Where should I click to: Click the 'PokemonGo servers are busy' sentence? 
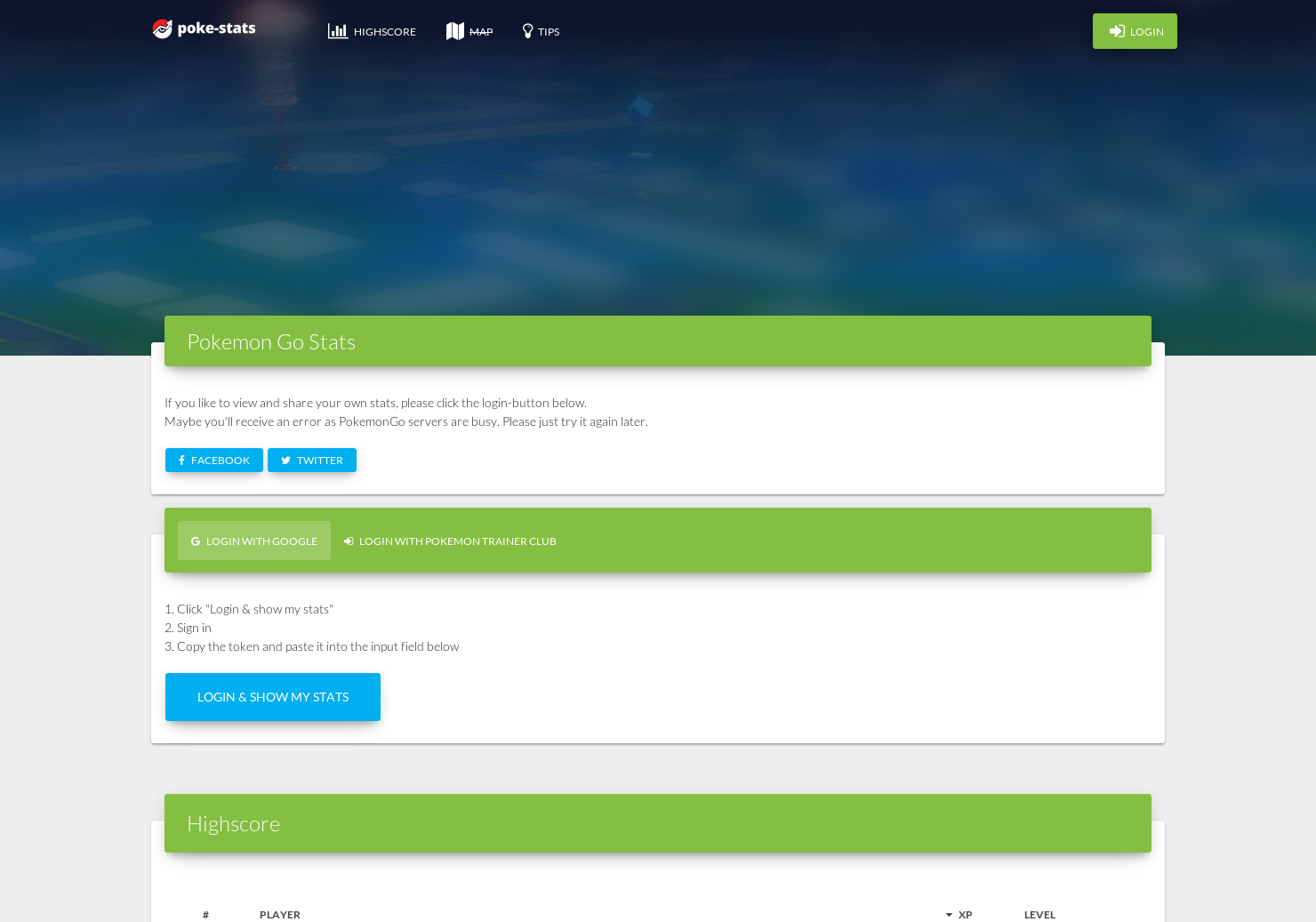click(x=406, y=421)
